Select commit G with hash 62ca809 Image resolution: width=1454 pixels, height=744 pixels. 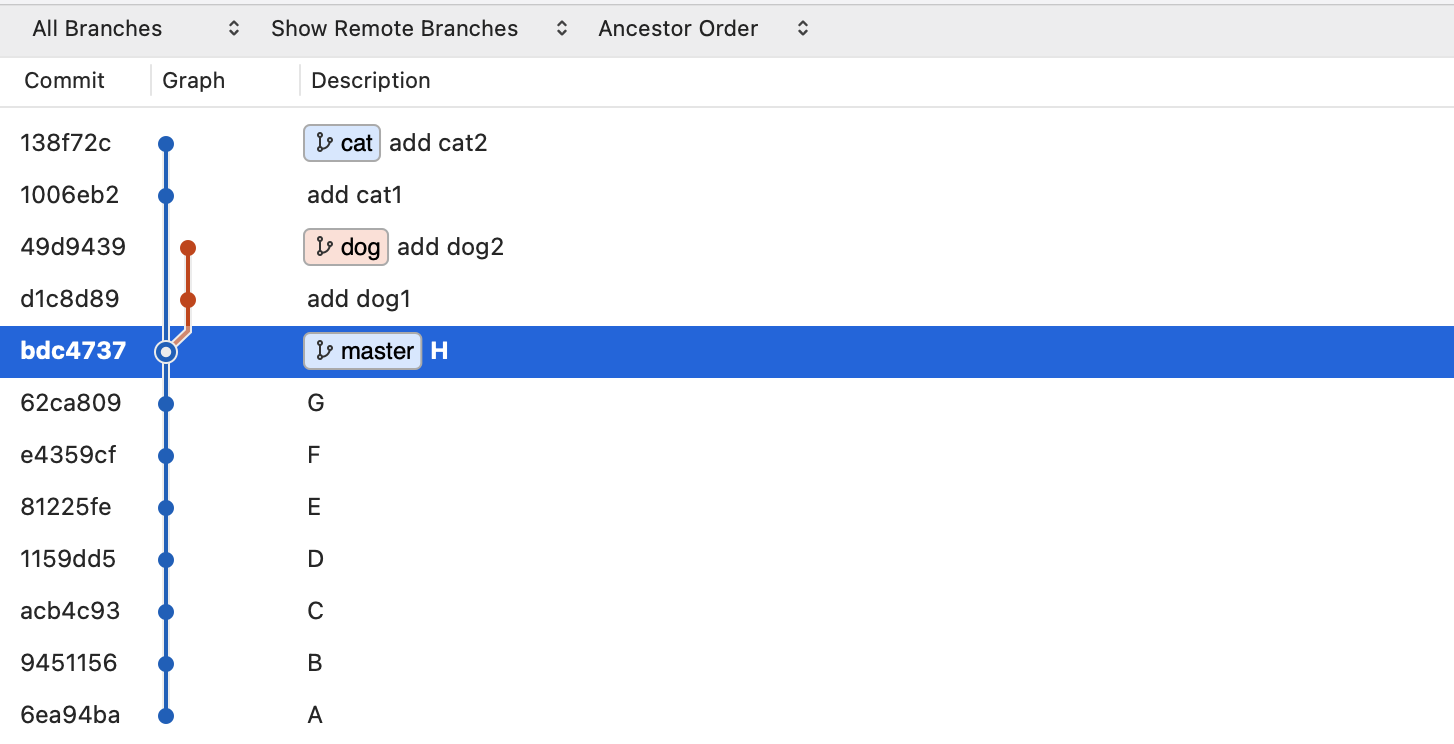727,403
